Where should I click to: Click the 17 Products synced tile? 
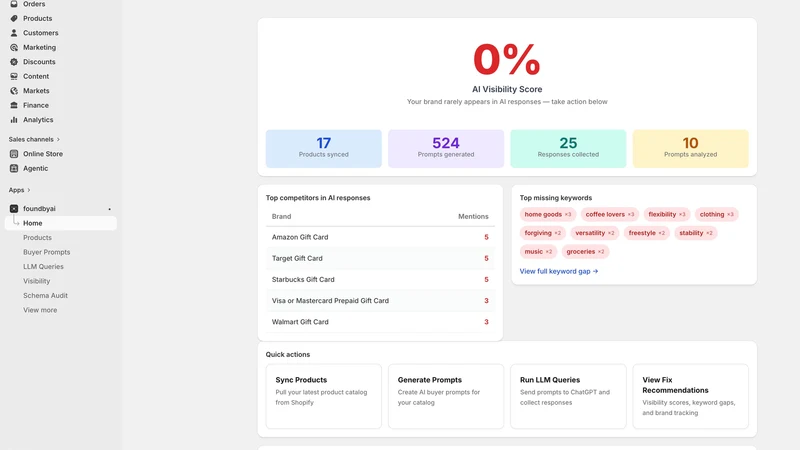pyautogui.click(x=323, y=148)
